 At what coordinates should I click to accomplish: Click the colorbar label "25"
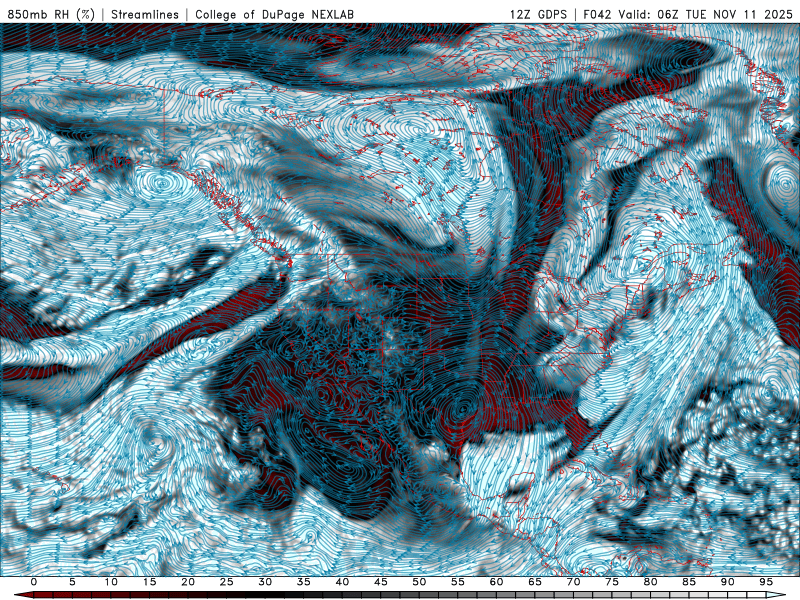pos(227,582)
